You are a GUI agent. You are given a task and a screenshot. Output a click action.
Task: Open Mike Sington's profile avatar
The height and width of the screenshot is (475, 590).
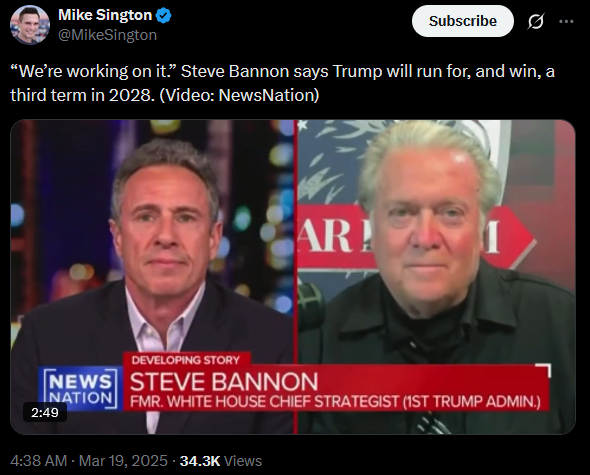pos(30,25)
